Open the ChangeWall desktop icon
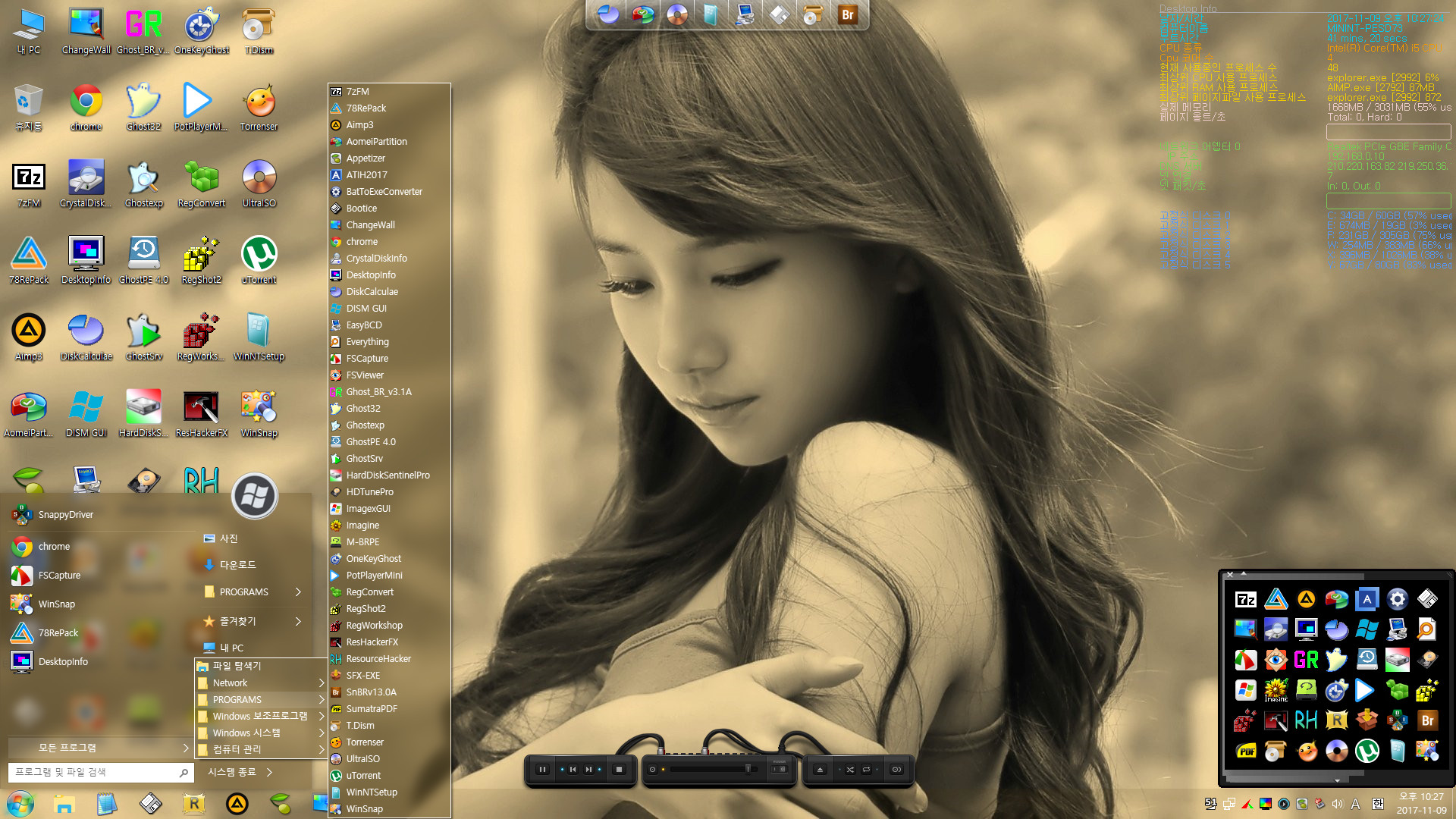This screenshot has height=819, width=1456. point(86,32)
